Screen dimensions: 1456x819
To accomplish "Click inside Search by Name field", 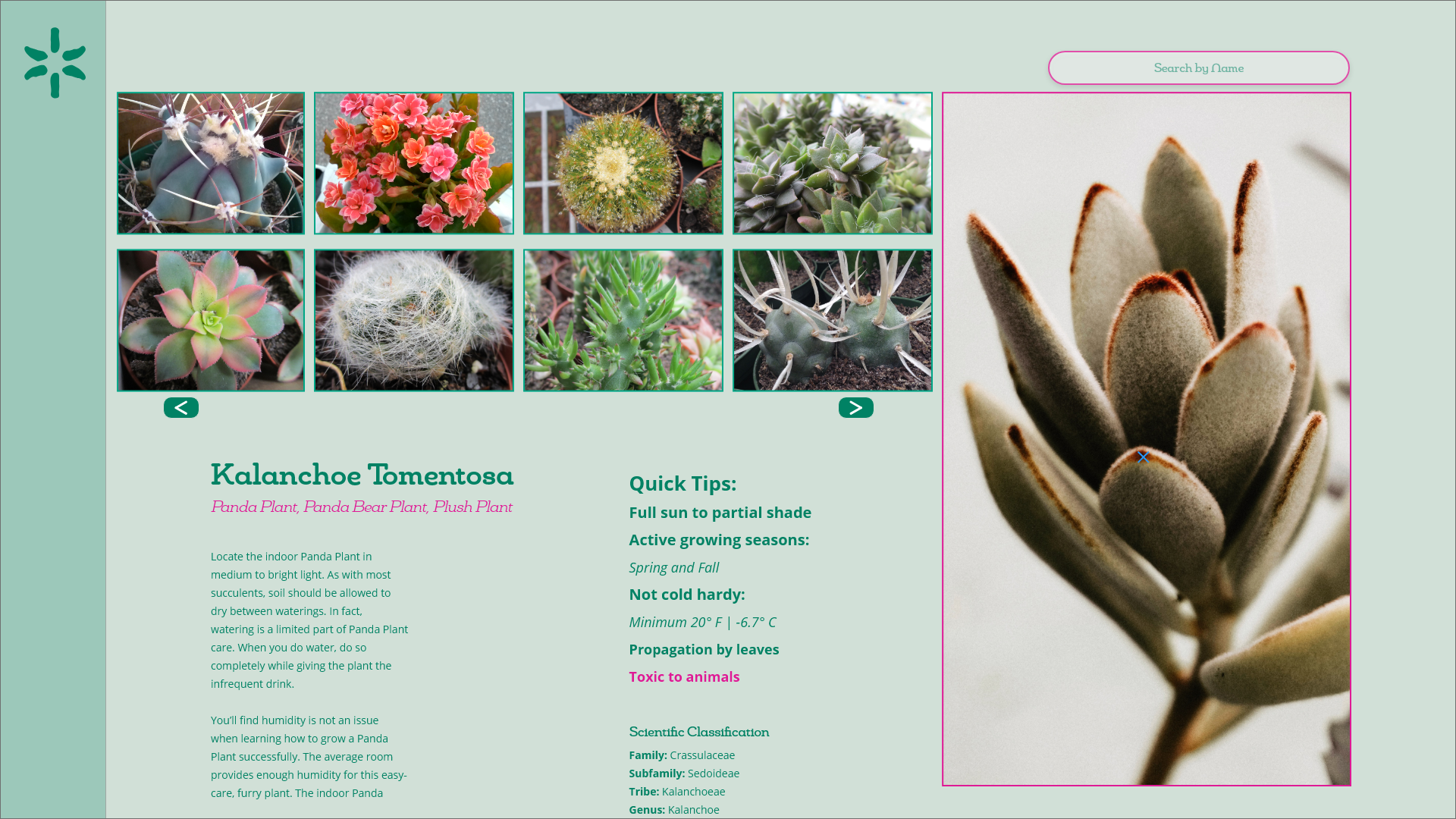I will point(1198,68).
